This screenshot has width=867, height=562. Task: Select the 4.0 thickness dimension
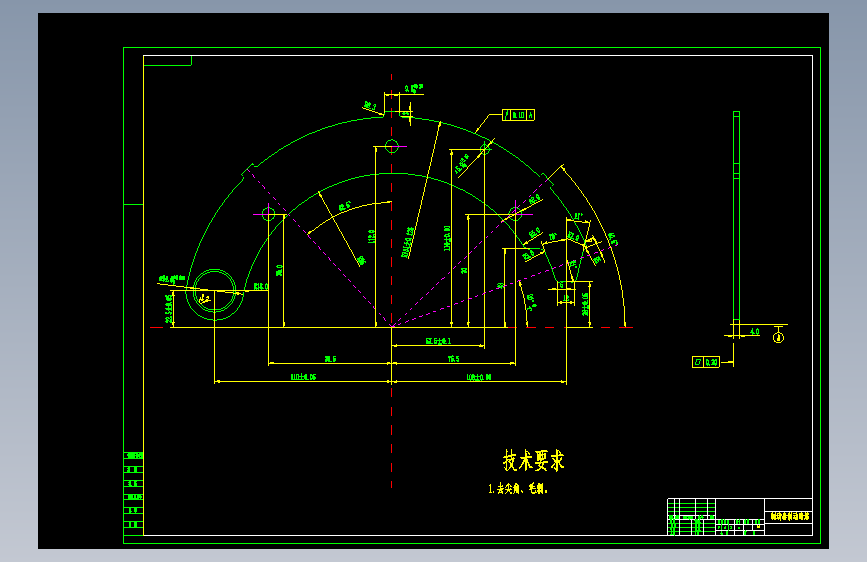coord(754,332)
